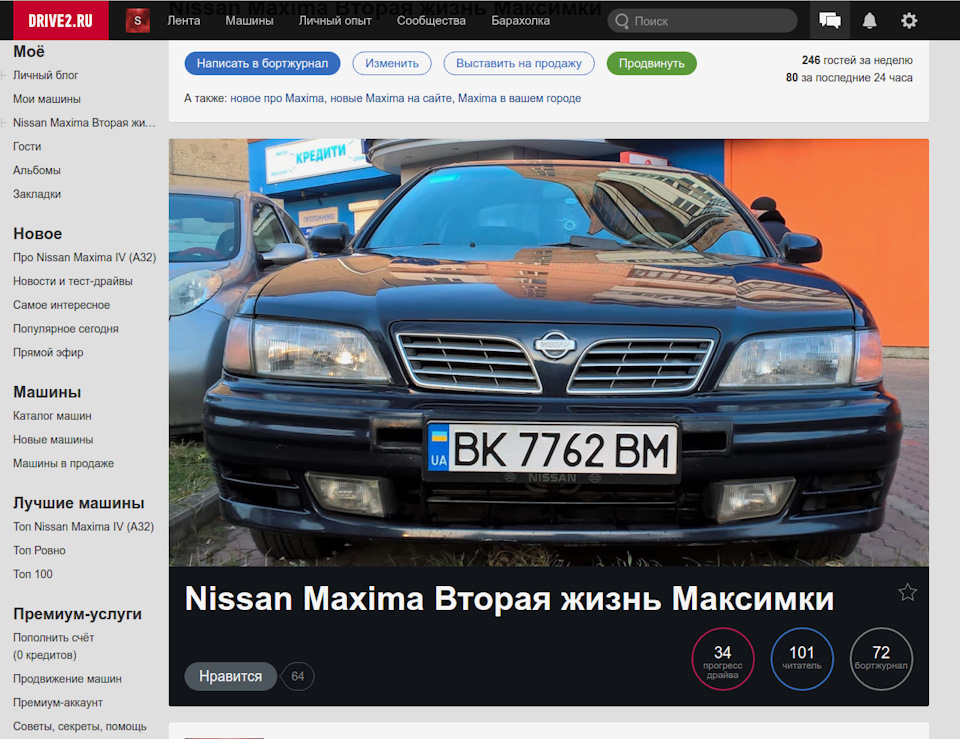Click 80 за последние 24 часа text
The height and width of the screenshot is (739, 960).
849,78
